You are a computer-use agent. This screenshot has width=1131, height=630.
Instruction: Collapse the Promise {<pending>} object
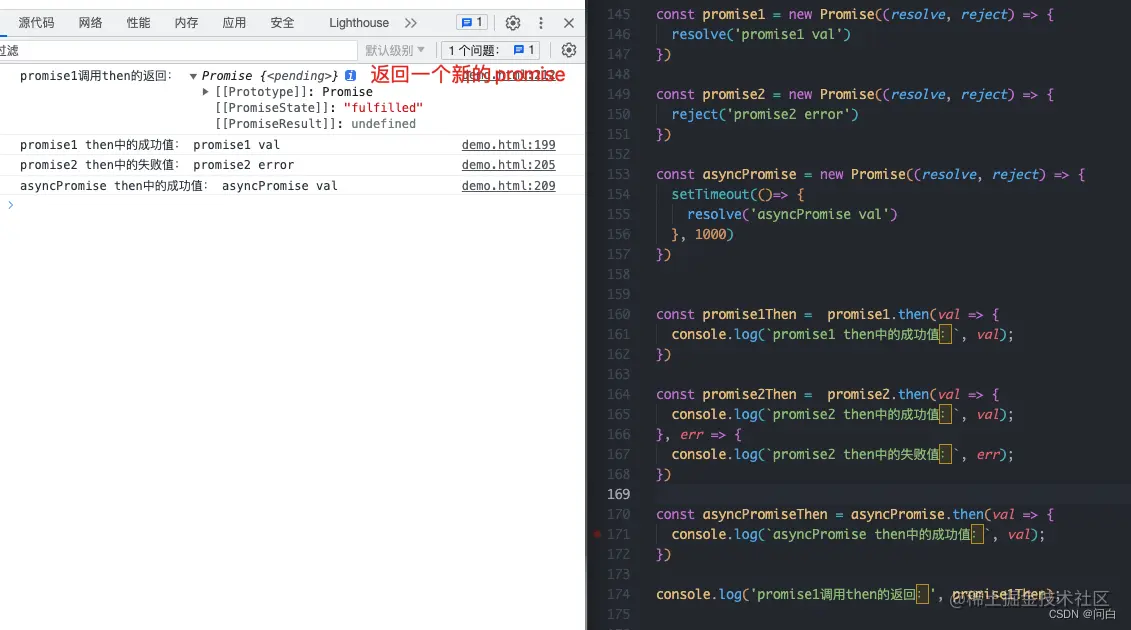coord(193,76)
